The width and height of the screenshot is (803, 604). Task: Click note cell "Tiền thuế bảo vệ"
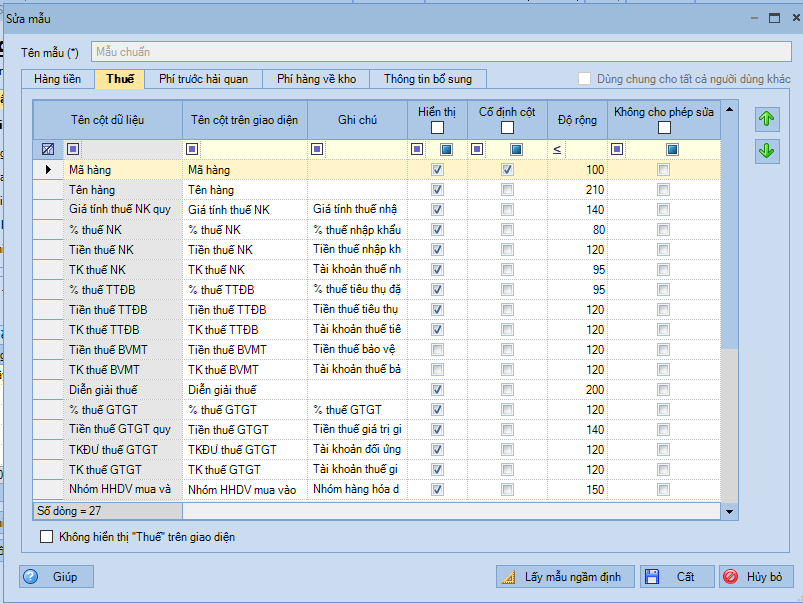(x=357, y=350)
